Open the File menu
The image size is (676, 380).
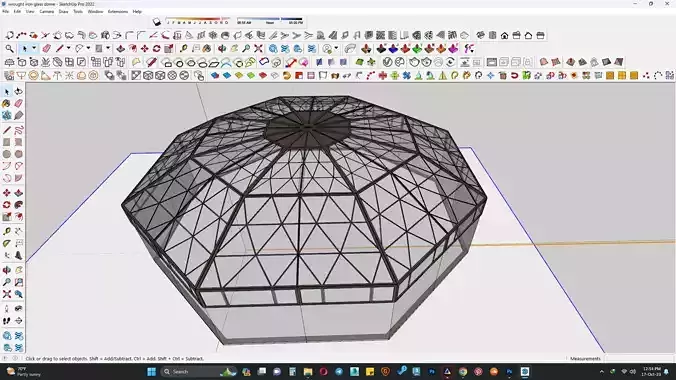(x=6, y=12)
